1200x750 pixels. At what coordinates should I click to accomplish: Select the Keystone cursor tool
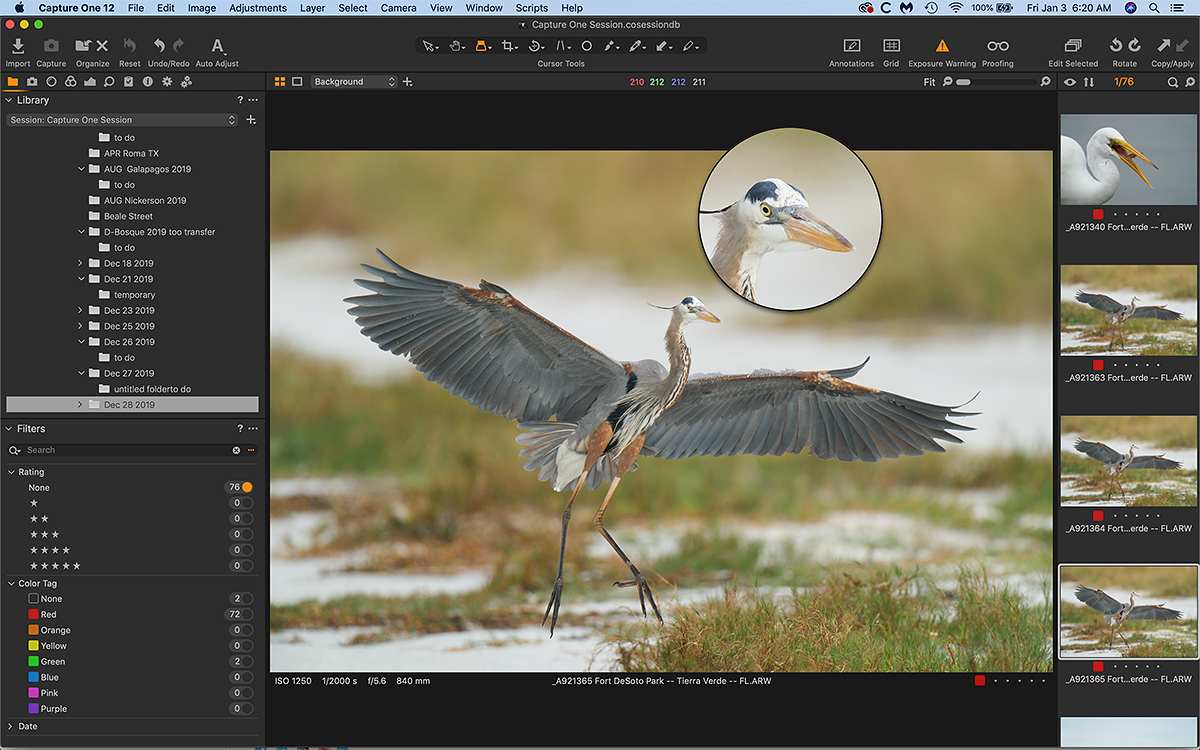pos(563,46)
